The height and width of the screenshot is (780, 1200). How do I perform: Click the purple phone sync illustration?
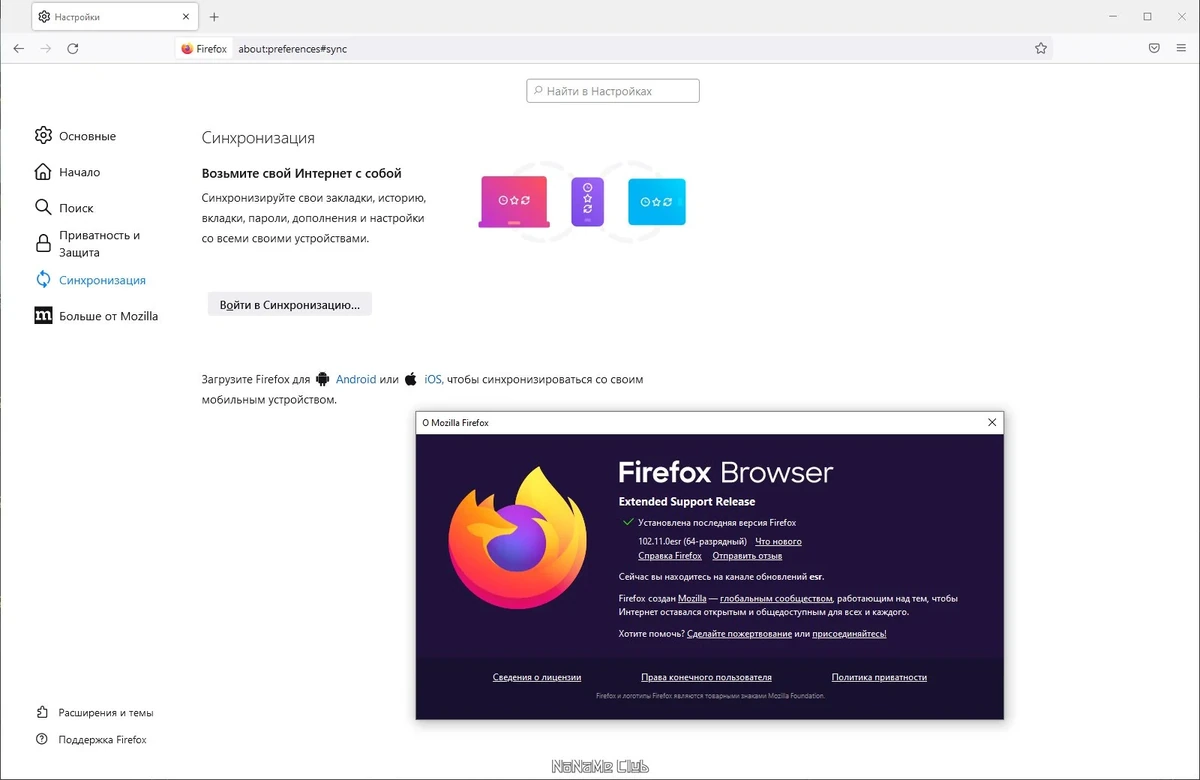click(x=587, y=201)
